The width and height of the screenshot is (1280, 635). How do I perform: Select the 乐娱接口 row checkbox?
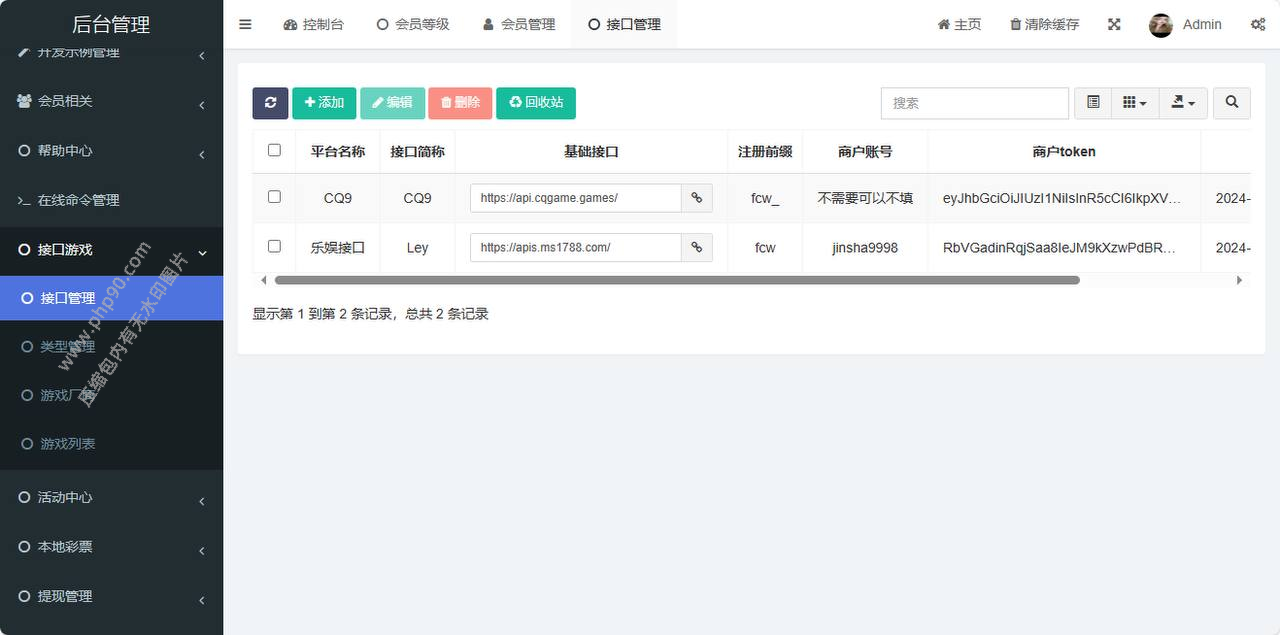pos(274,246)
